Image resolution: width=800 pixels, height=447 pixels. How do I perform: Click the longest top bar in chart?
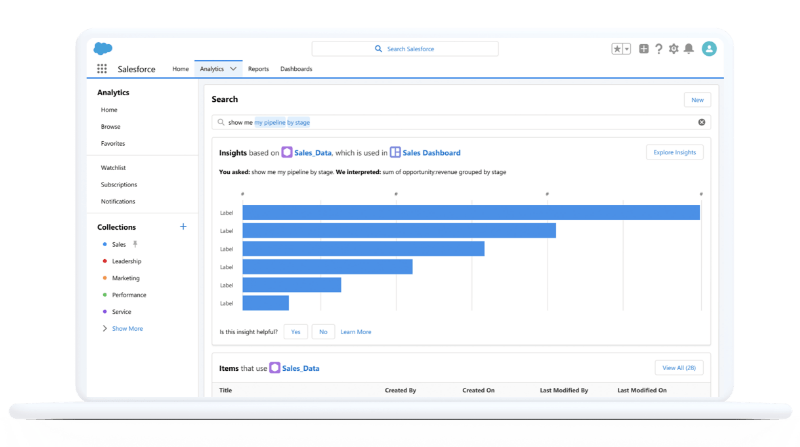click(471, 213)
